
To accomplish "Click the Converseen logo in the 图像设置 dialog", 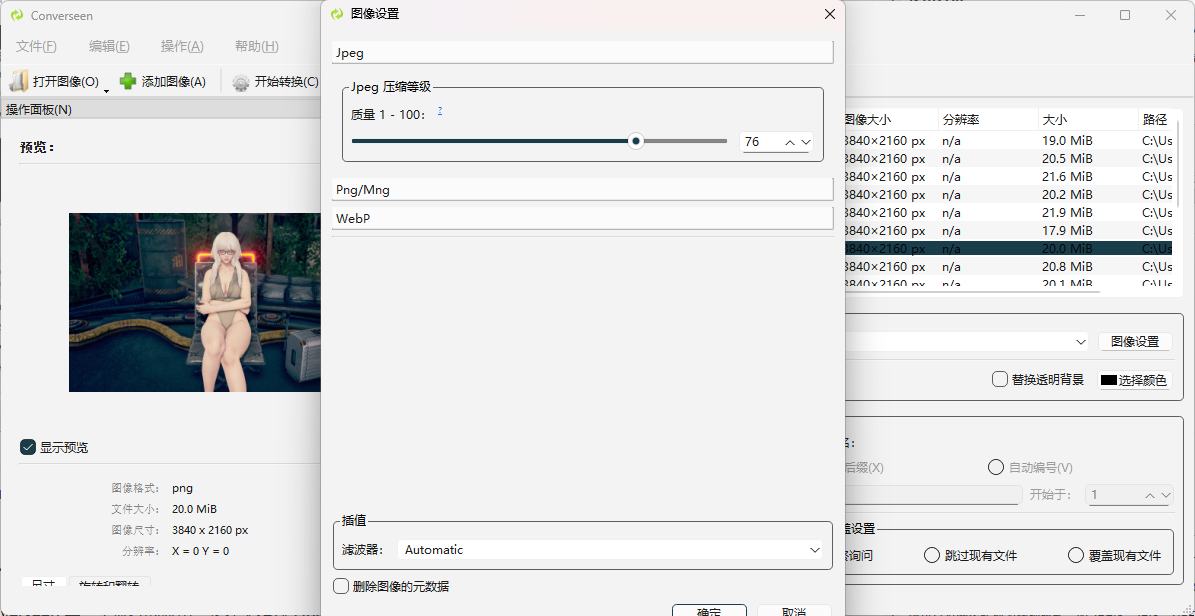I will pyautogui.click(x=339, y=14).
